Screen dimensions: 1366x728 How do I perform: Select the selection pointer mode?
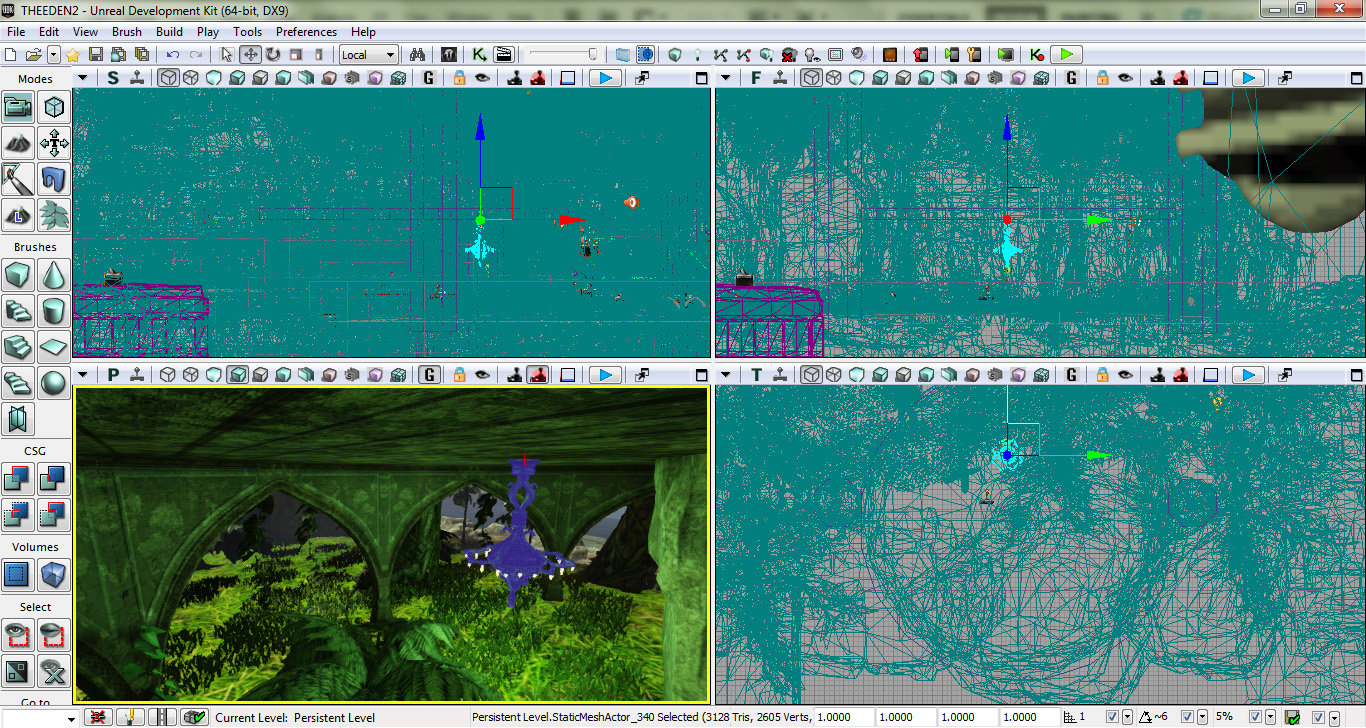226,54
